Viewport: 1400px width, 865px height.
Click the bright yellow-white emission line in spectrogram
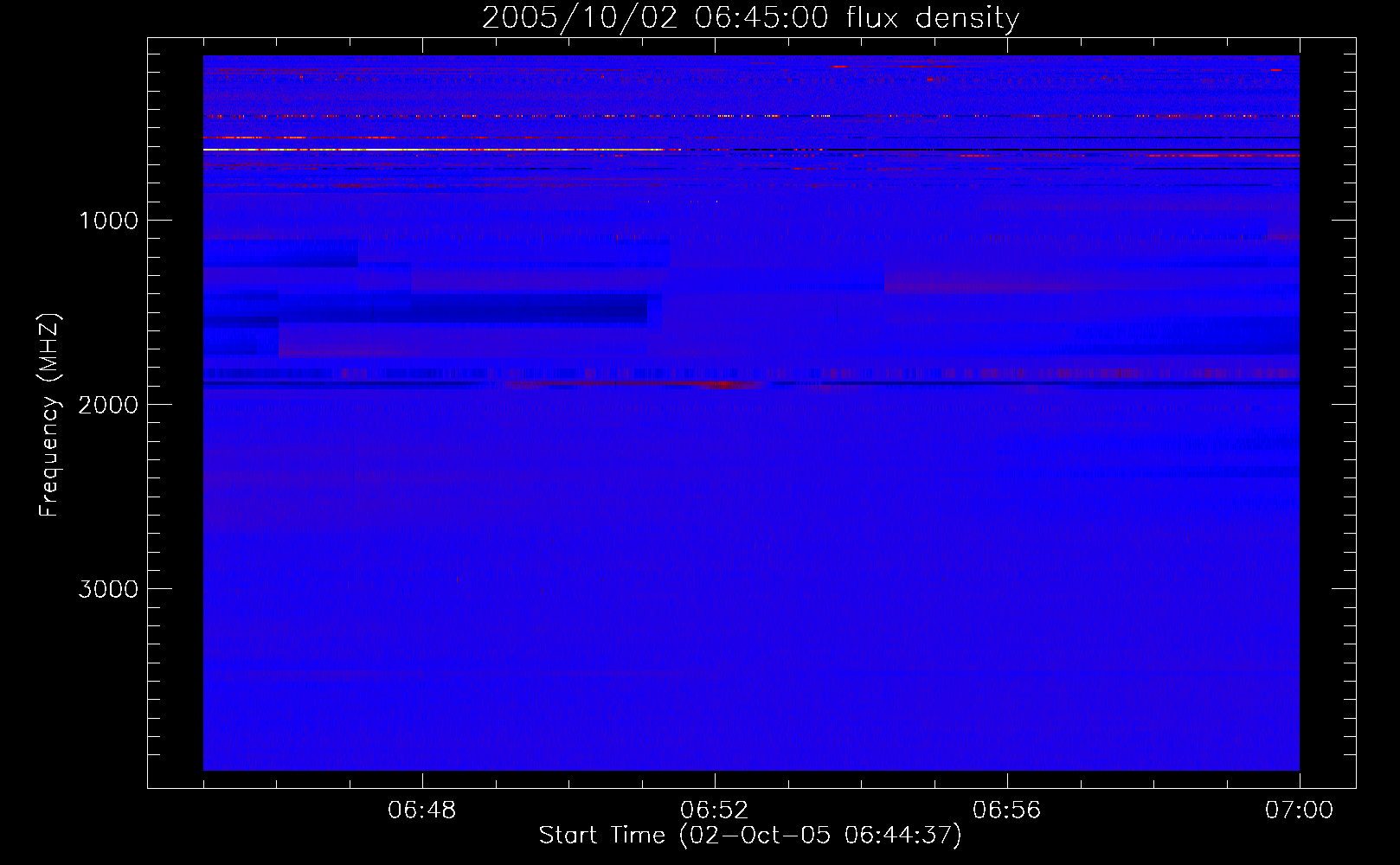coord(433,150)
